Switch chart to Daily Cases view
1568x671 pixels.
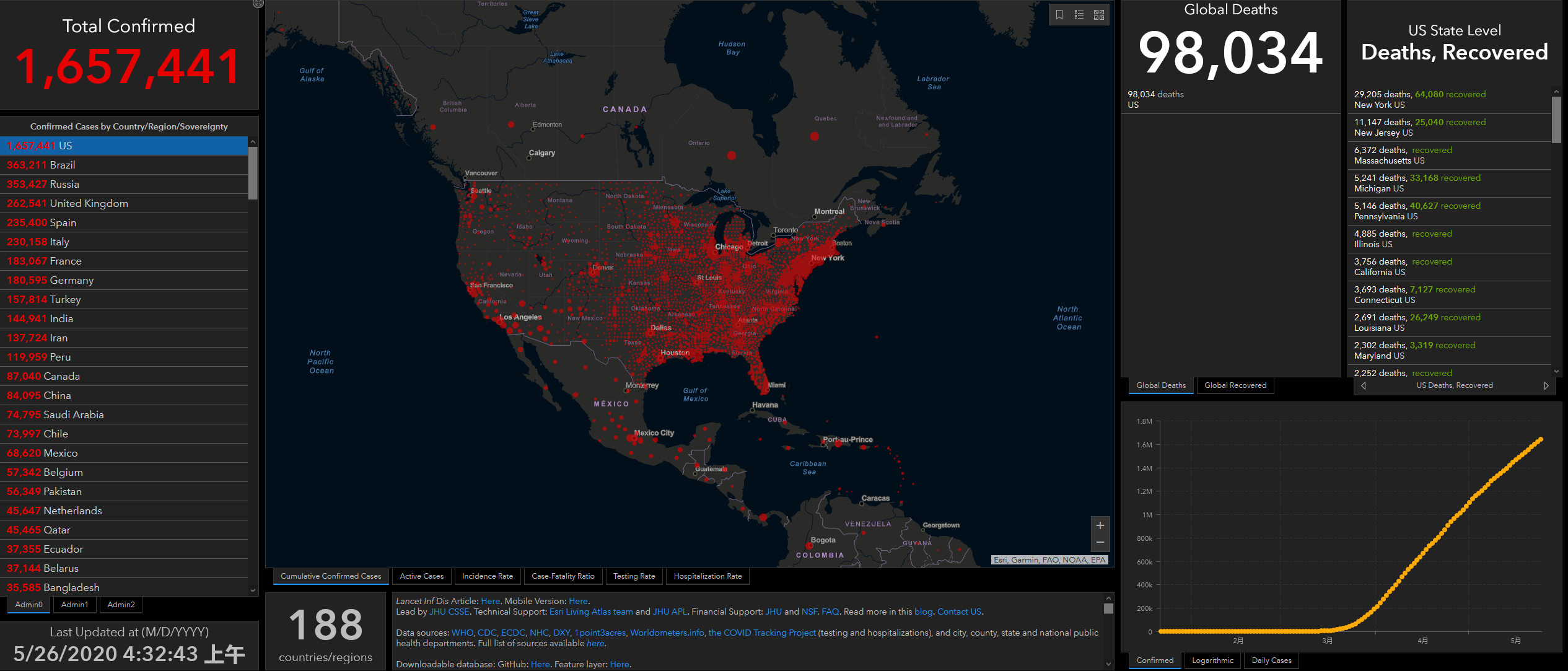[1271, 660]
